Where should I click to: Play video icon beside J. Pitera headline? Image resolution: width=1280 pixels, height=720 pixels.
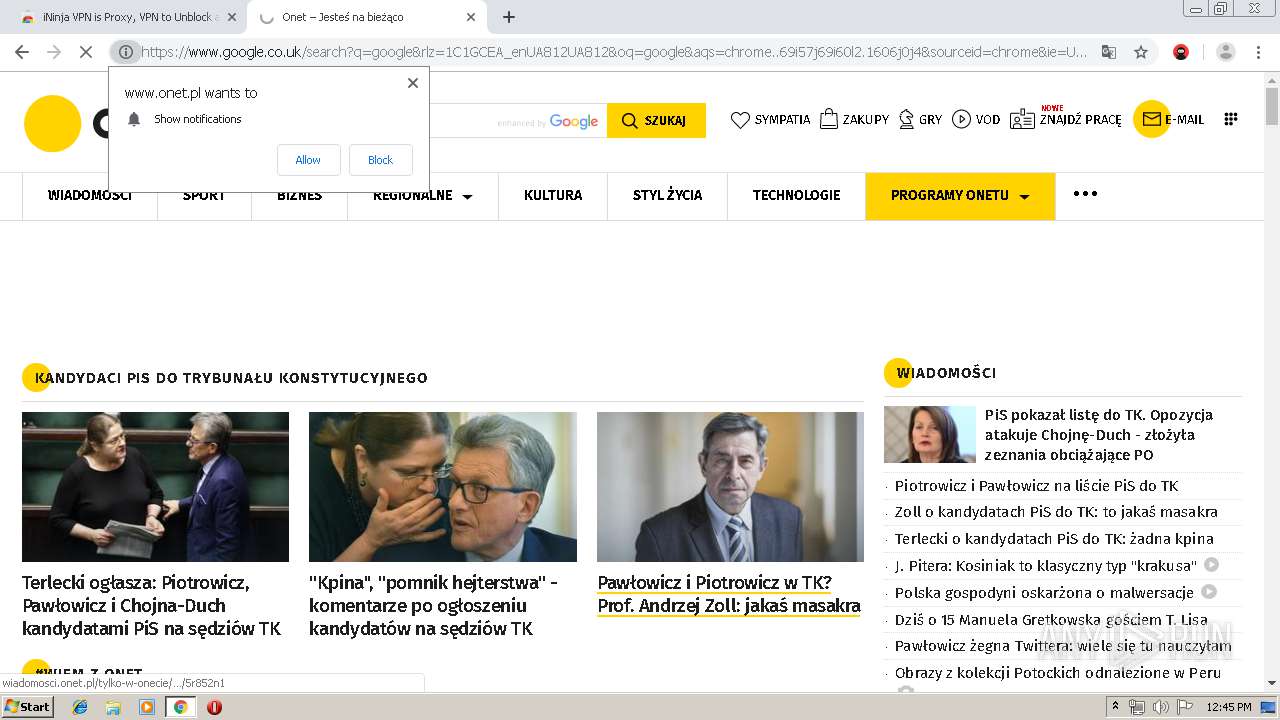(x=1211, y=565)
